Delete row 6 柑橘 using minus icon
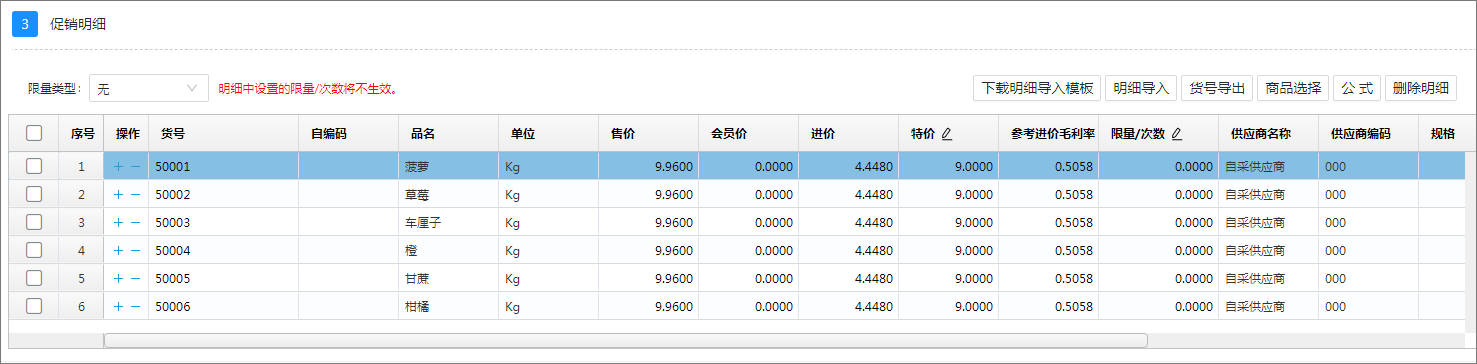Viewport: 1477px width, 364px height. click(135, 307)
